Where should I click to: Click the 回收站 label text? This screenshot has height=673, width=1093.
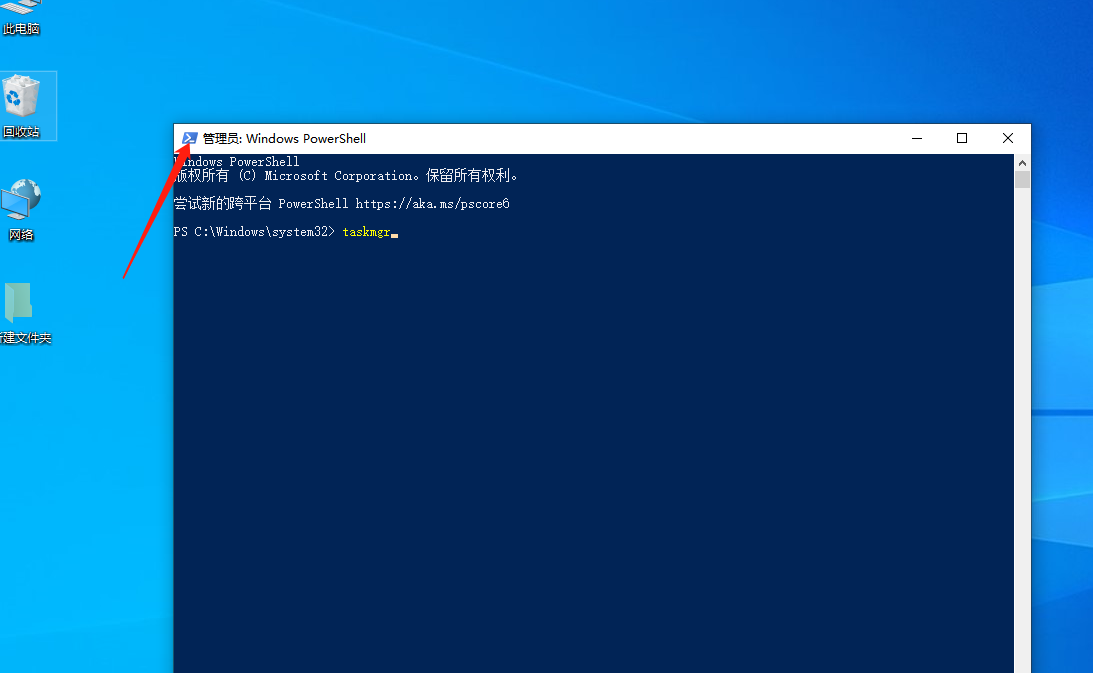[21, 132]
